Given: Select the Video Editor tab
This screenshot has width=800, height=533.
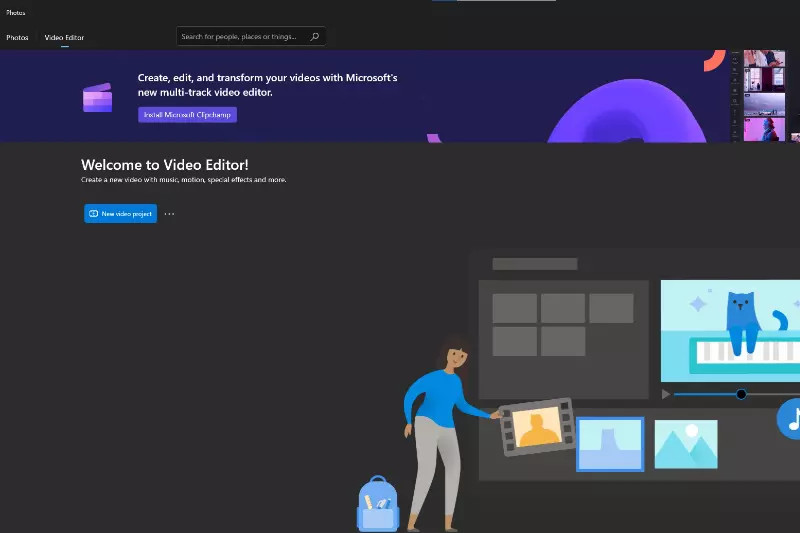Looking at the screenshot, I should [64, 37].
